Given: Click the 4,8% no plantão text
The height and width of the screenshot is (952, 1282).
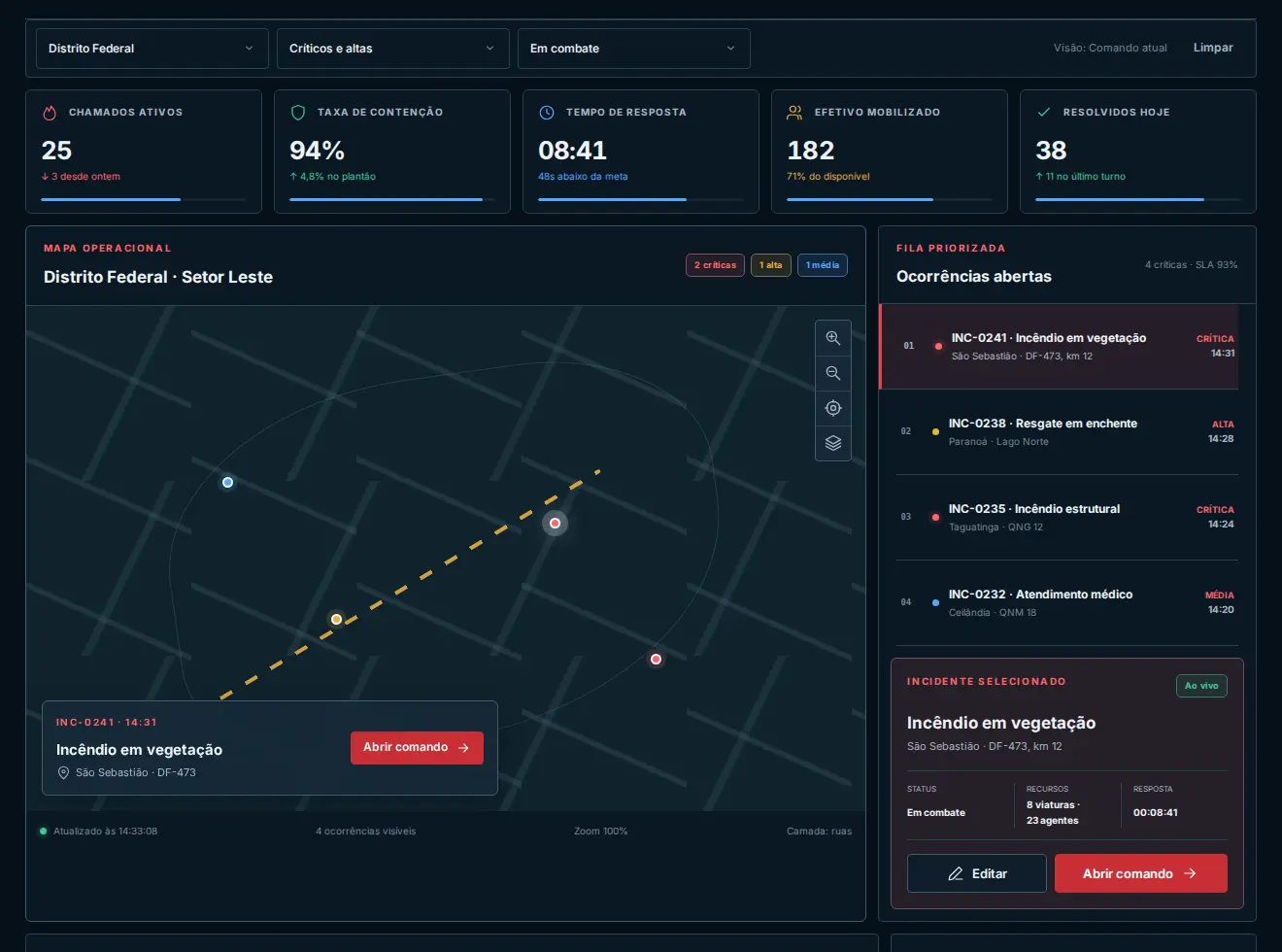Looking at the screenshot, I should [332, 177].
